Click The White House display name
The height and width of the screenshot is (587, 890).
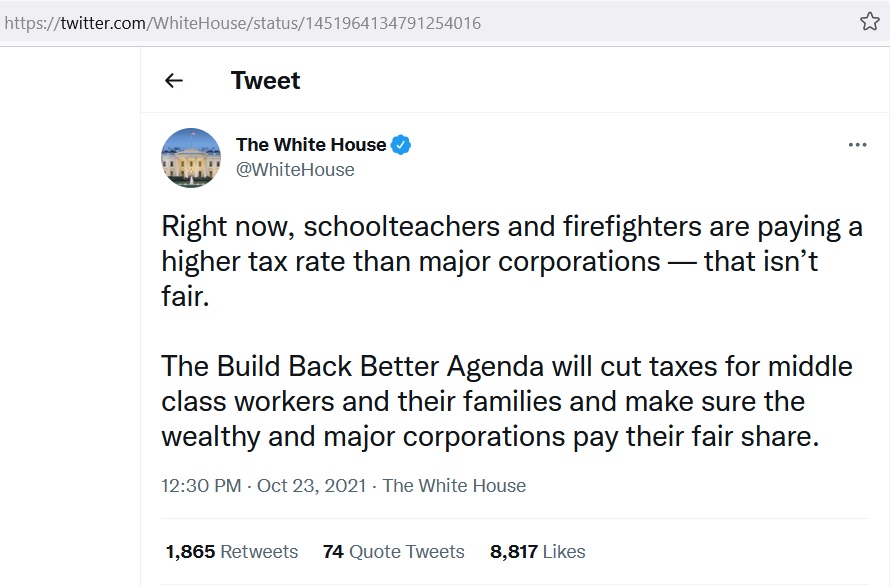(x=311, y=145)
